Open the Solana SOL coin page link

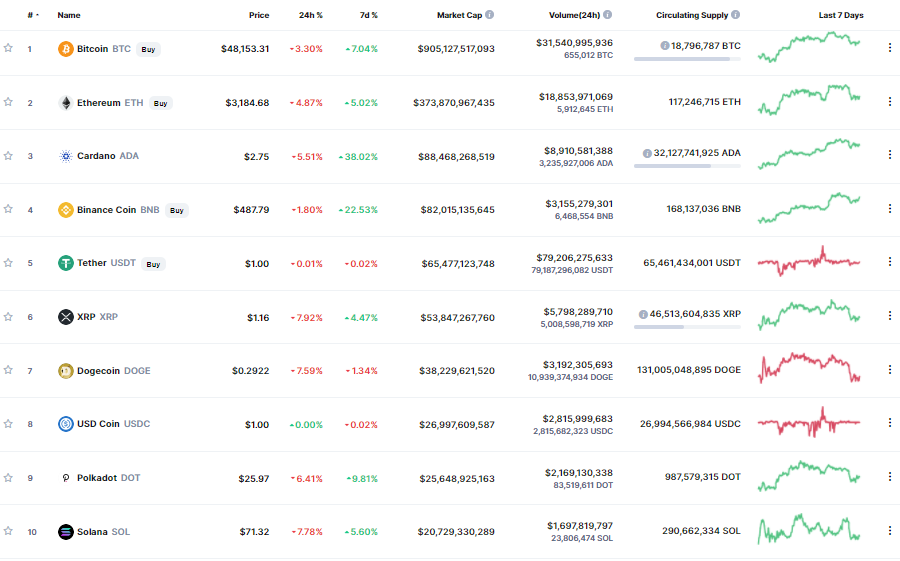click(103, 532)
